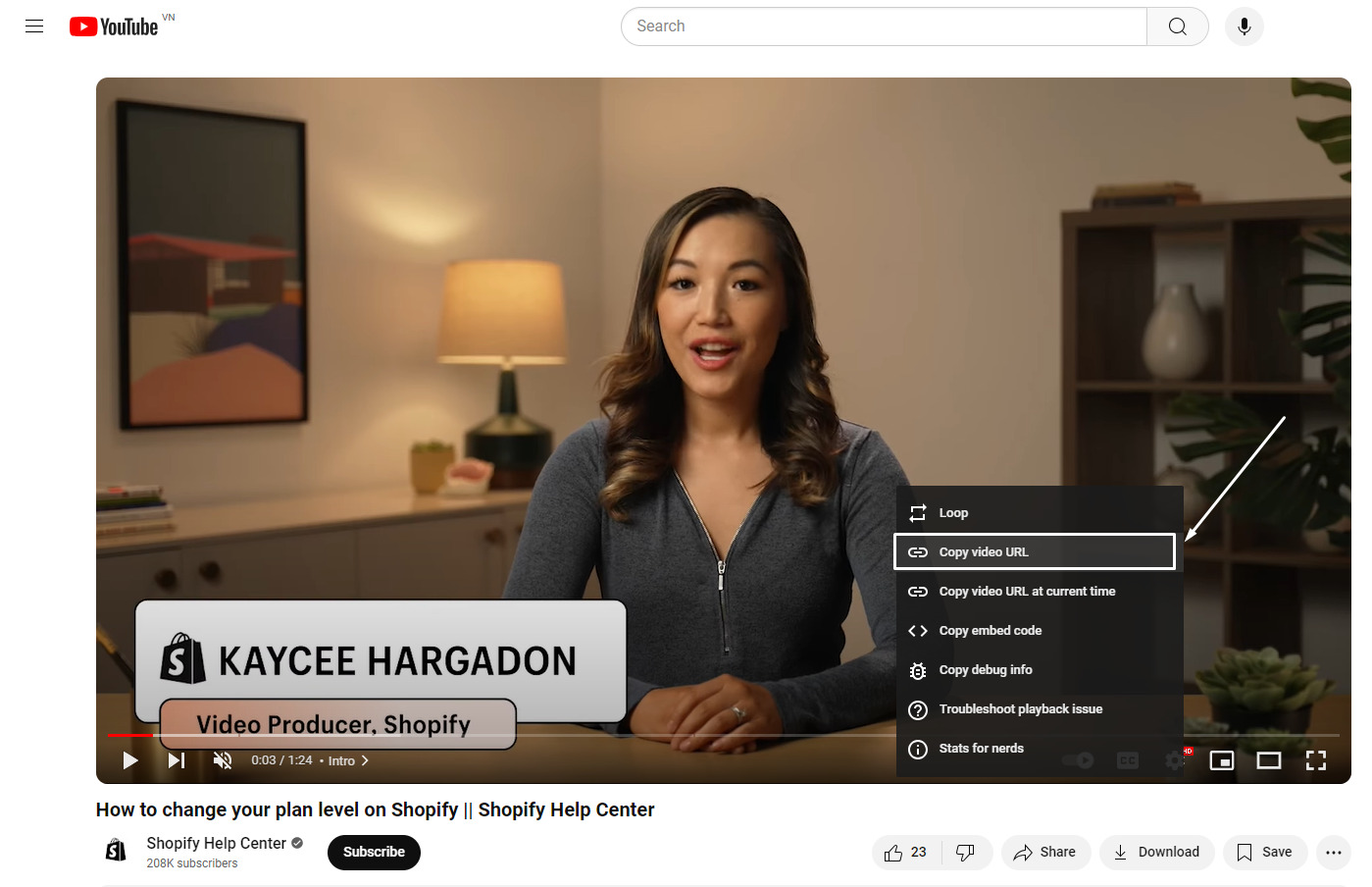Play the video

point(130,760)
